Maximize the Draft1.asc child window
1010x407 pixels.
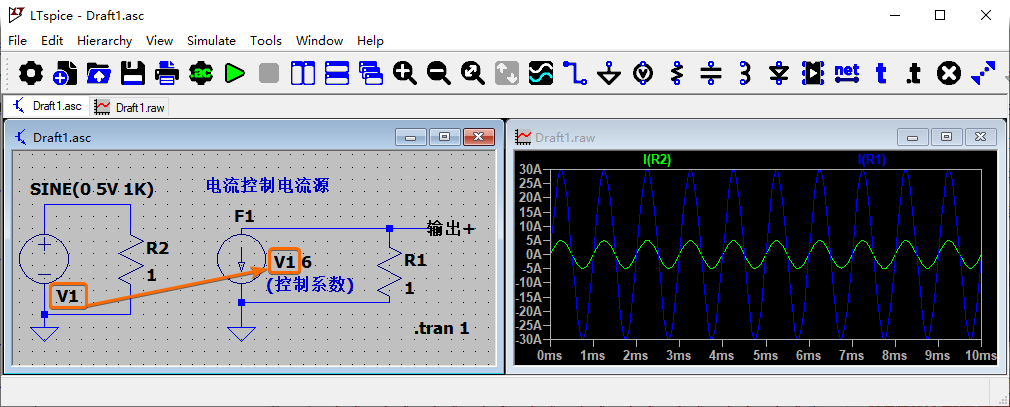(444, 137)
